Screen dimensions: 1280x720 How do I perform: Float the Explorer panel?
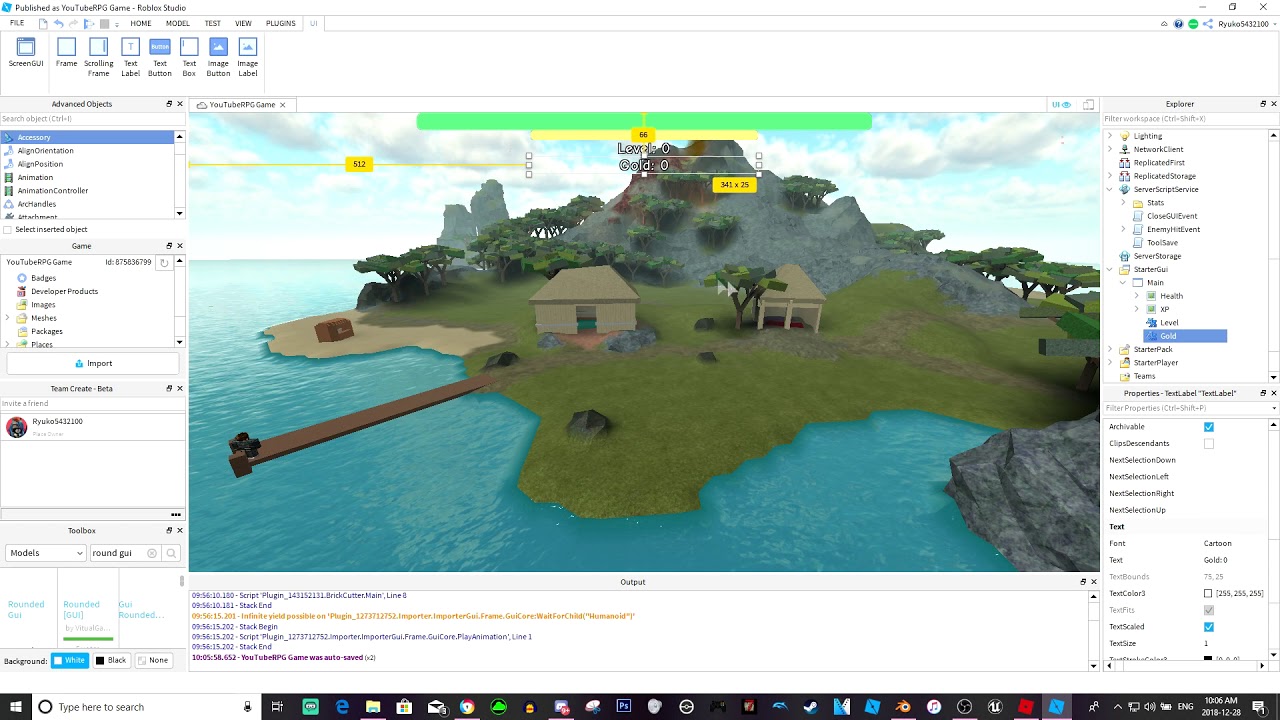tap(1262, 104)
